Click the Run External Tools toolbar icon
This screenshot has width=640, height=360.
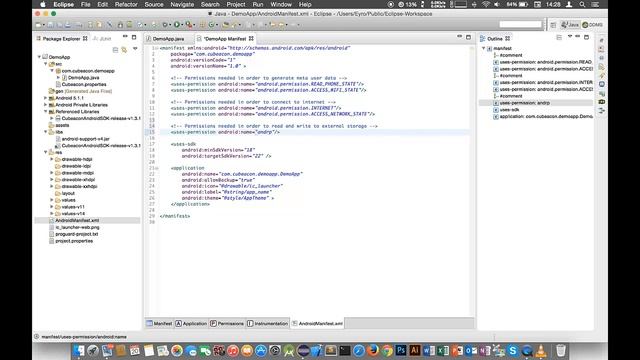click(189, 24)
